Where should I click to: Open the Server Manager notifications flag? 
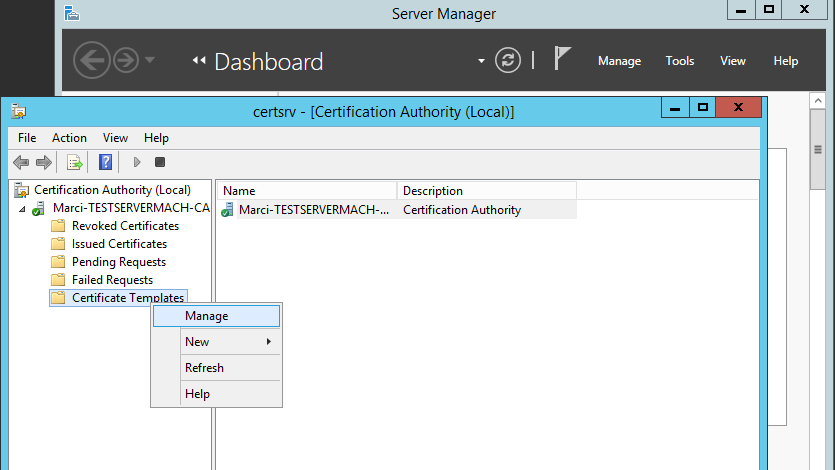click(562, 58)
